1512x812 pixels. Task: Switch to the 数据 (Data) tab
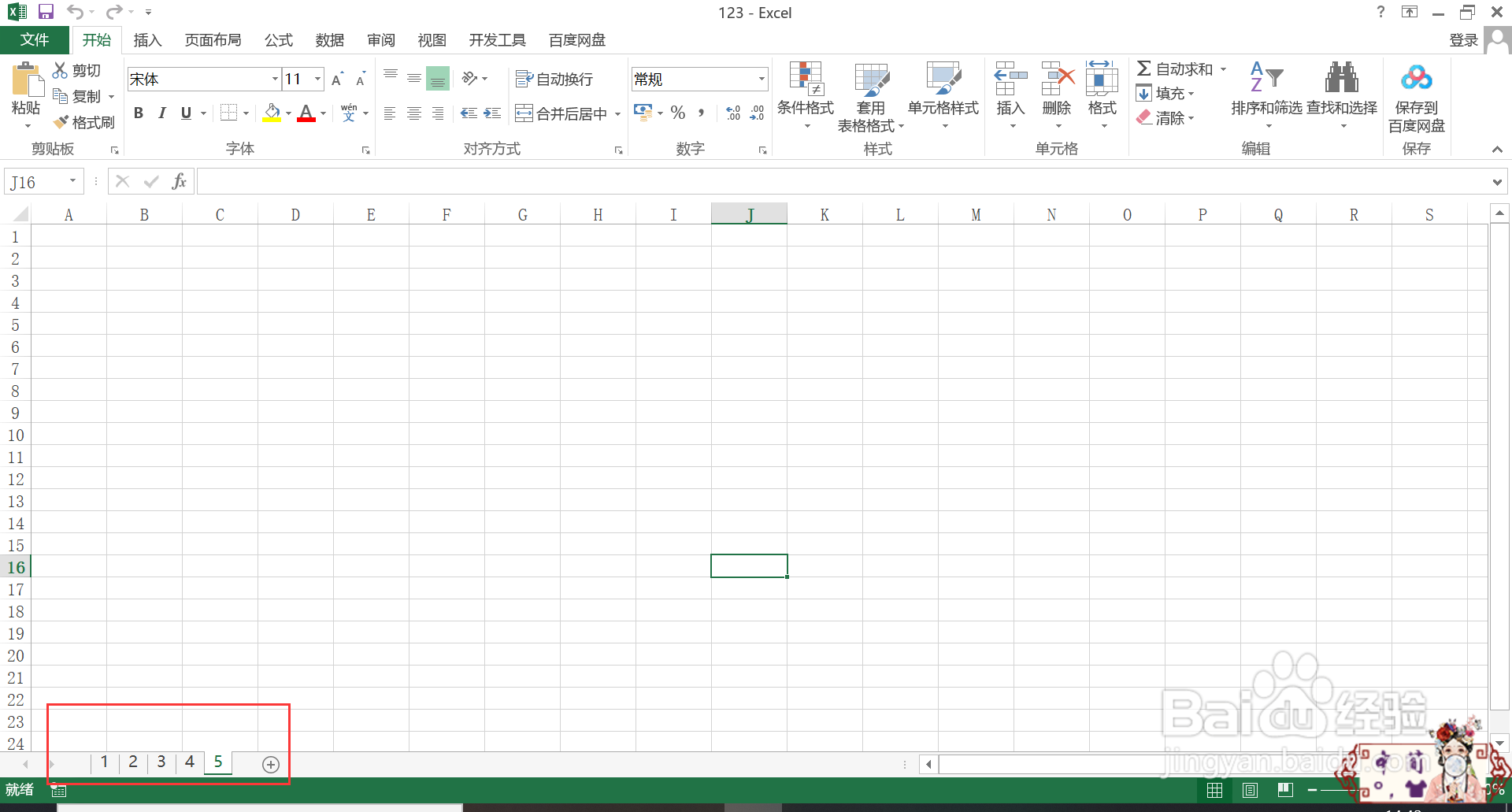coord(329,40)
